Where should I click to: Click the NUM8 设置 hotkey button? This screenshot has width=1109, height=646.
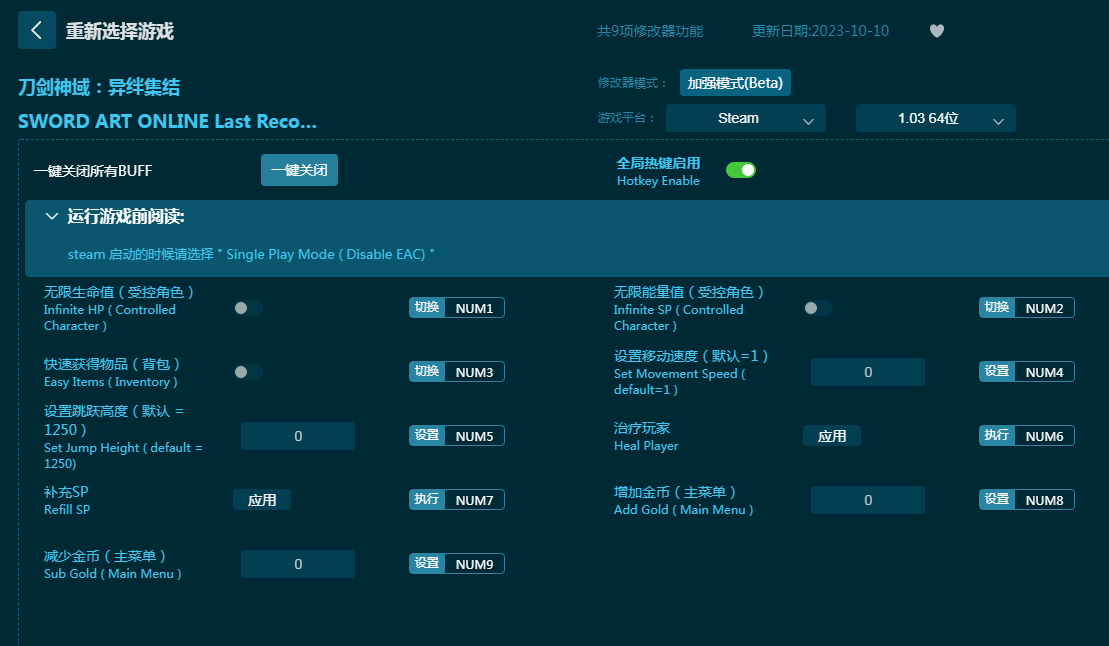pos(1026,500)
